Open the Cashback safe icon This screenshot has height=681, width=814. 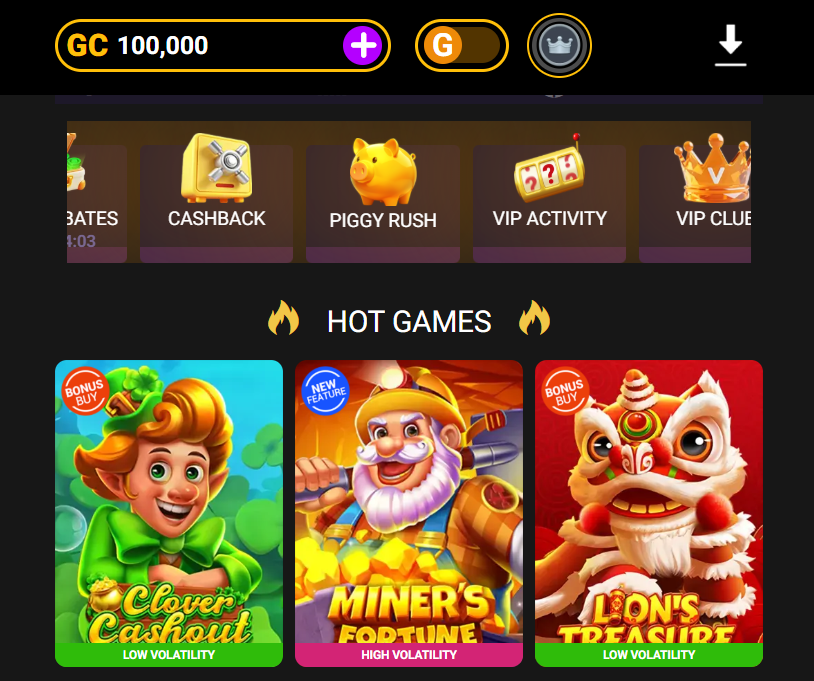coord(217,168)
